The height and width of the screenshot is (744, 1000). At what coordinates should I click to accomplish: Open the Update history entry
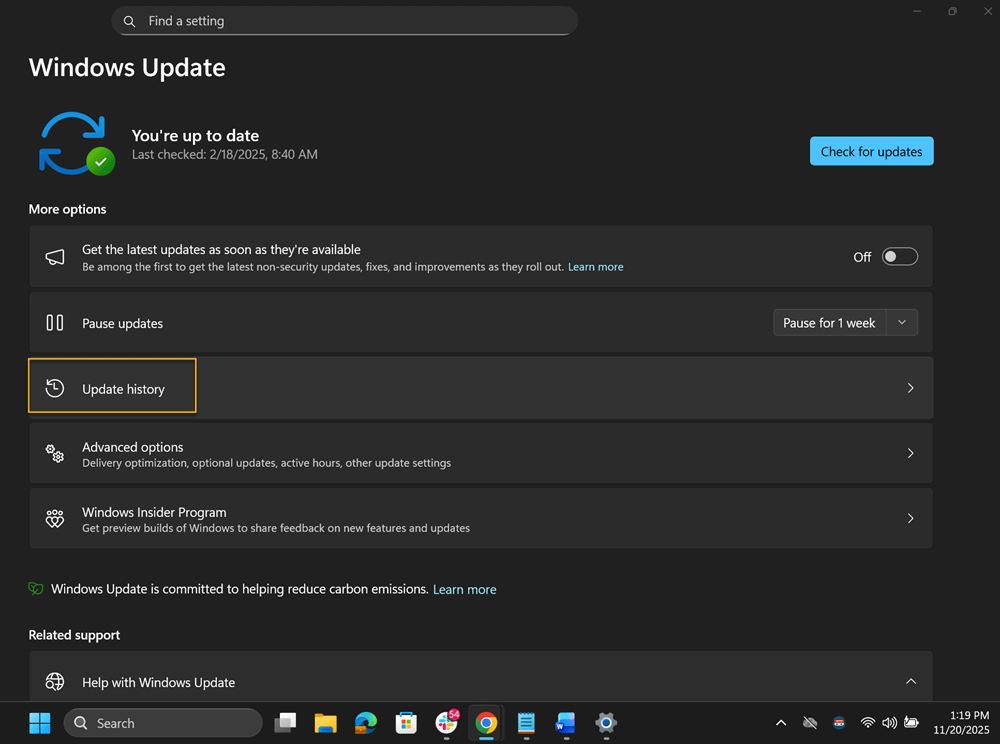pos(123,388)
